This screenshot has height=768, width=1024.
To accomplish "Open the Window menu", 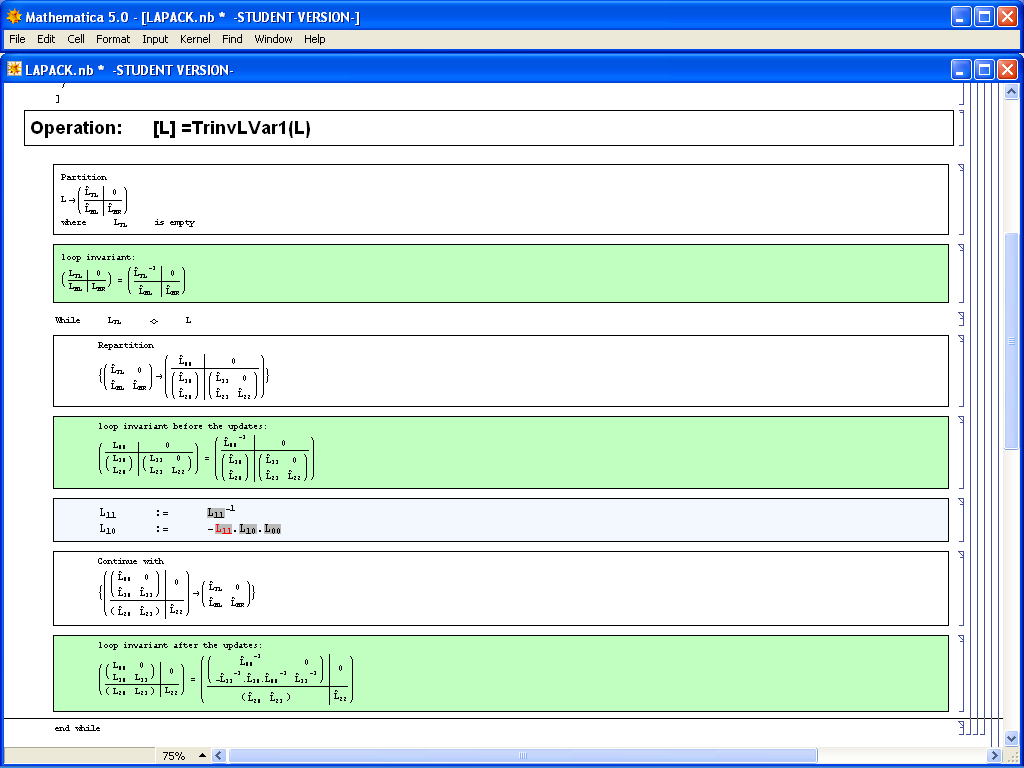I will coord(273,39).
